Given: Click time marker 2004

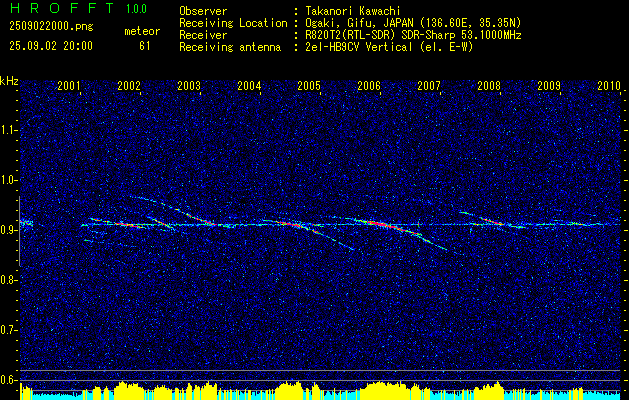Looking at the screenshot, I should coord(249,85).
